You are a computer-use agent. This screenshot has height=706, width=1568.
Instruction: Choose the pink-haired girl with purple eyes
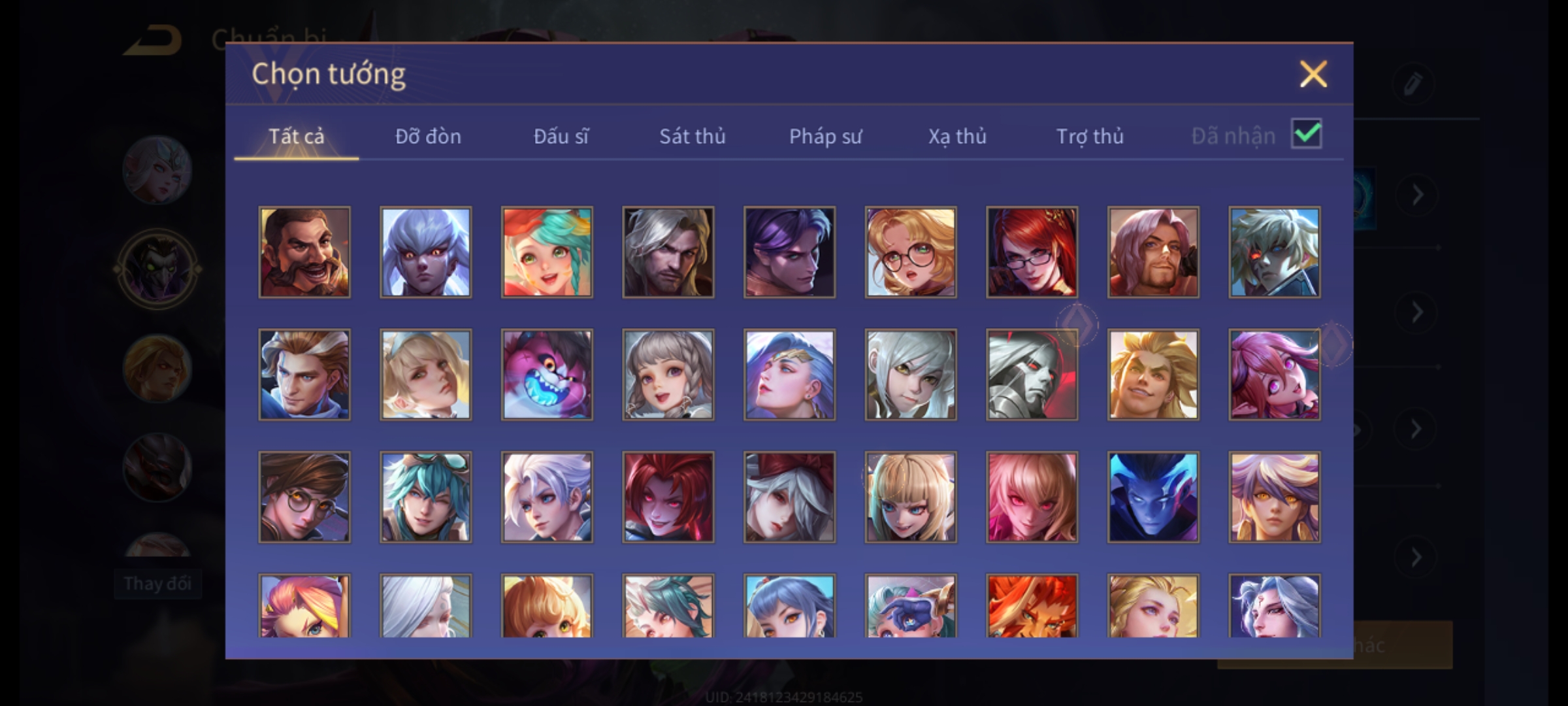[1275, 375]
